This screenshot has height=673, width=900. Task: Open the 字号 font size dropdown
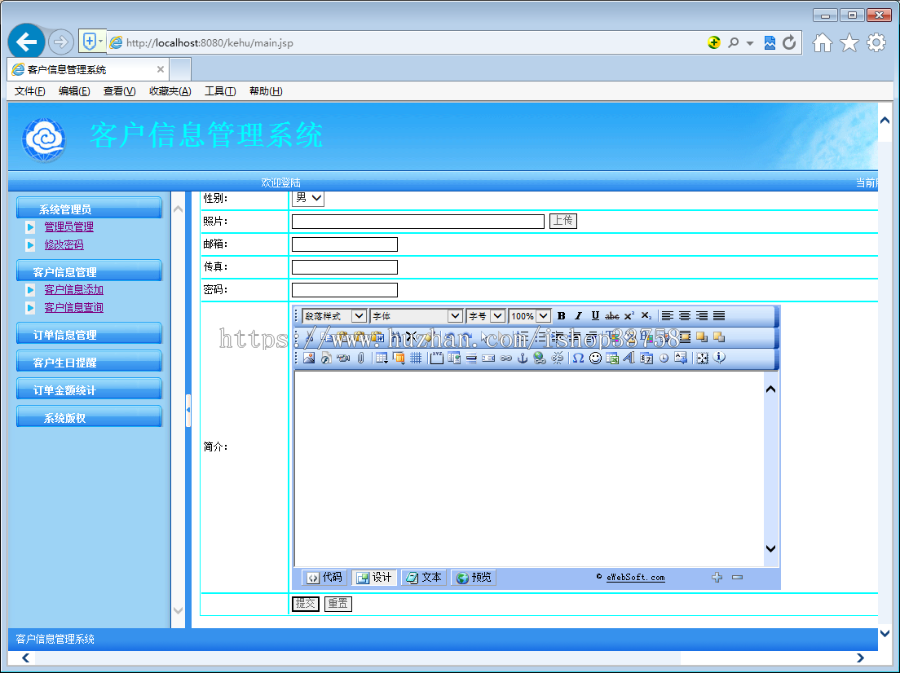486,315
